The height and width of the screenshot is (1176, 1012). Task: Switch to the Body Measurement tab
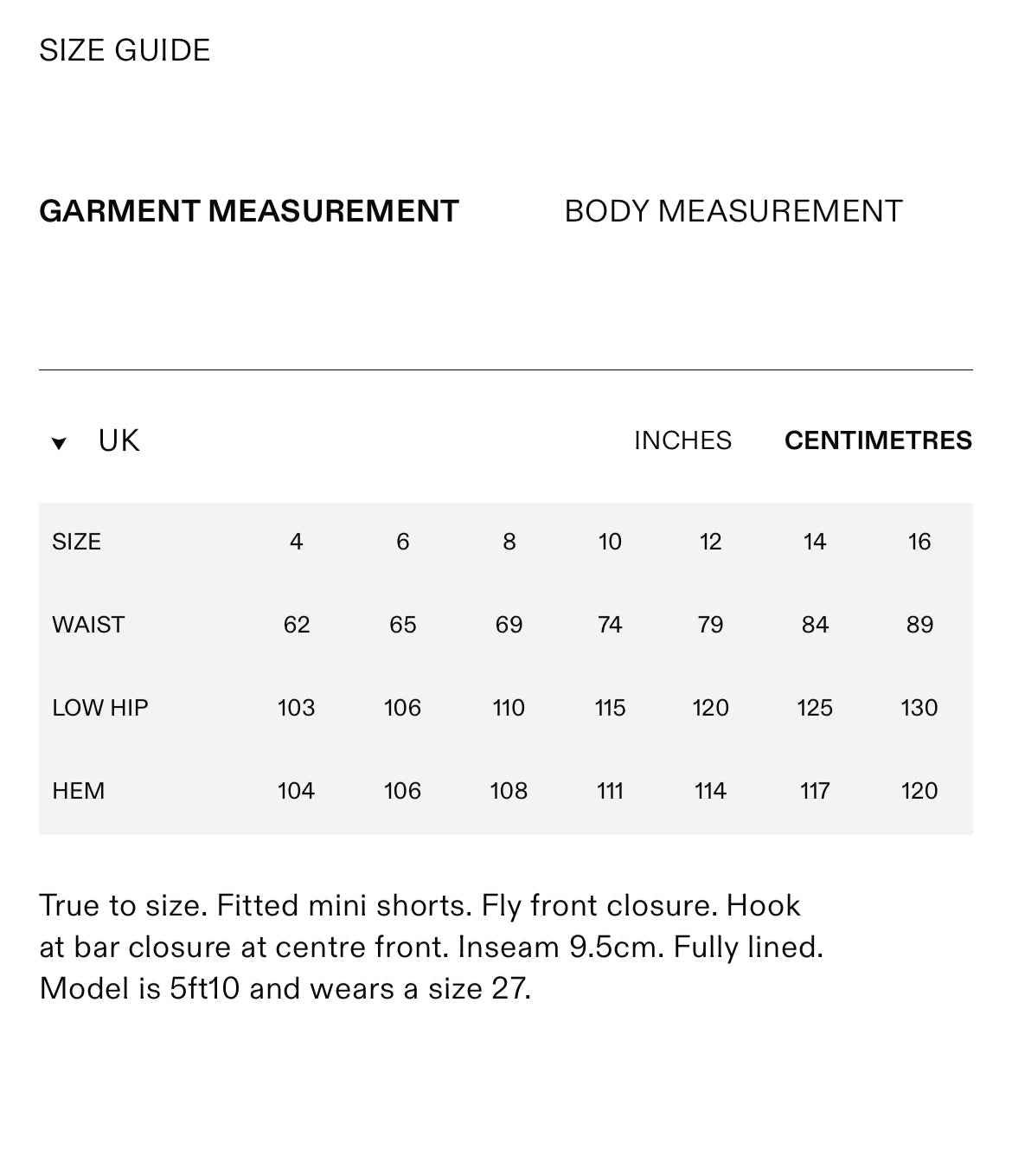733,211
